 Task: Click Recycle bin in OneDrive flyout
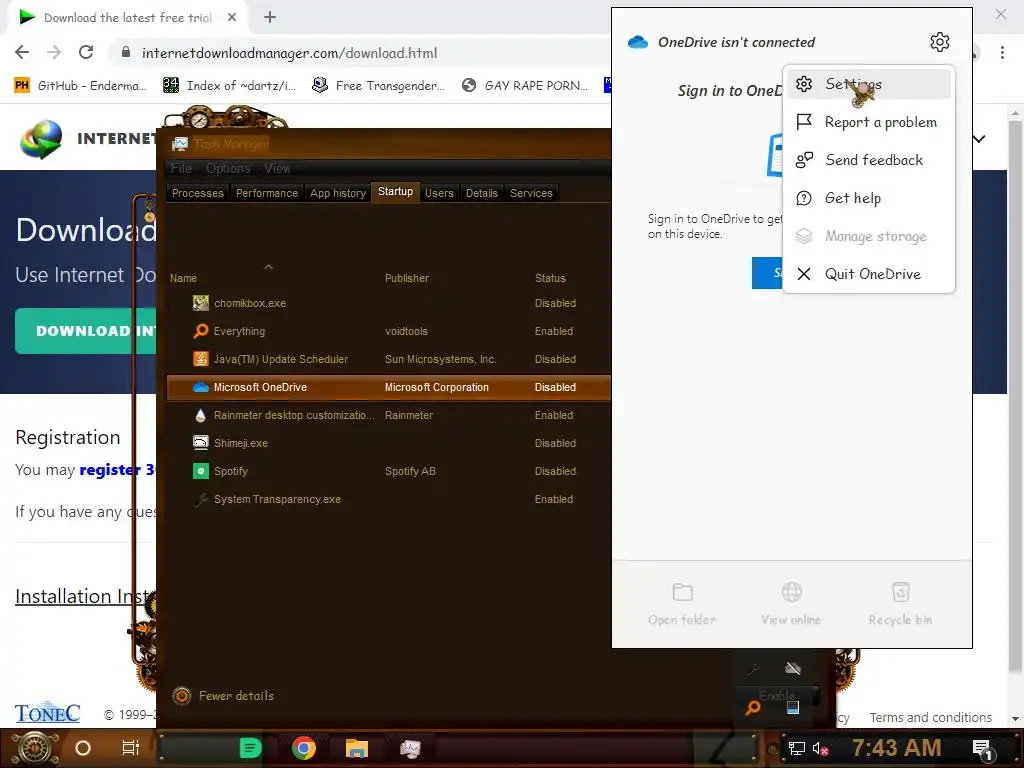[x=900, y=604]
